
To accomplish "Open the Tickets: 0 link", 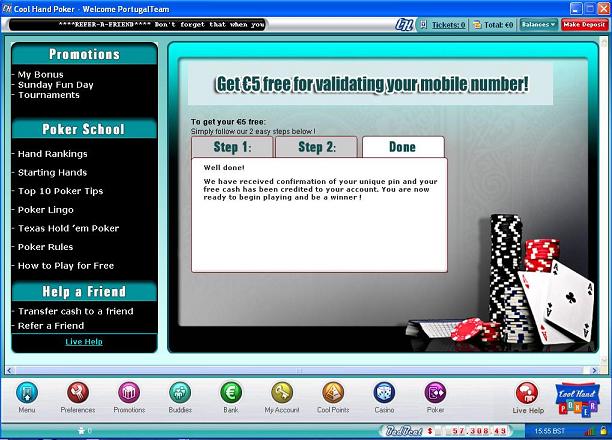I will pyautogui.click(x=448, y=25).
